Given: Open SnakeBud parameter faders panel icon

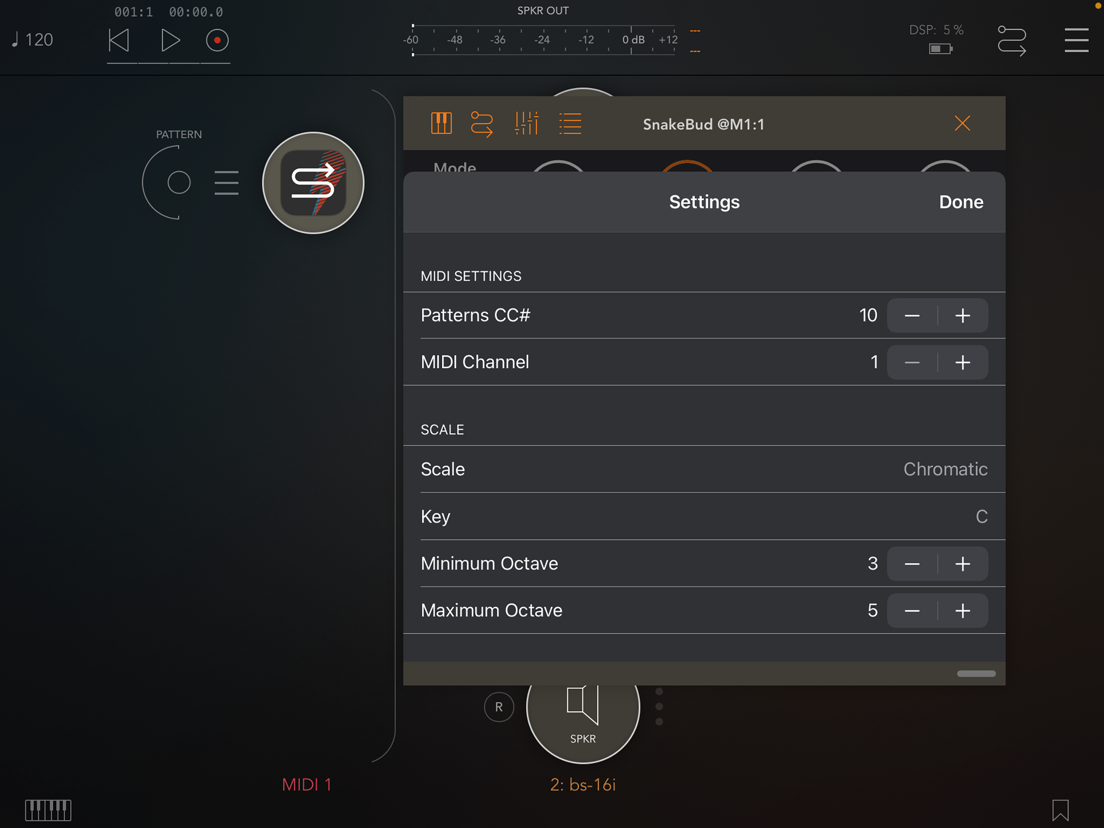Looking at the screenshot, I should [x=526, y=123].
